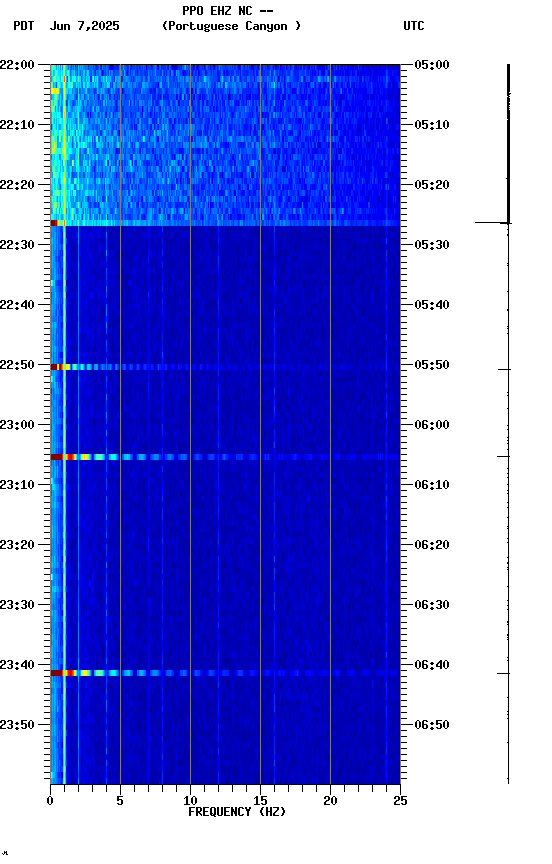Image resolution: width=552 pixels, height=864 pixels.
Task: Click the 'Portuguese Canyon' station name
Action: tap(231, 26)
